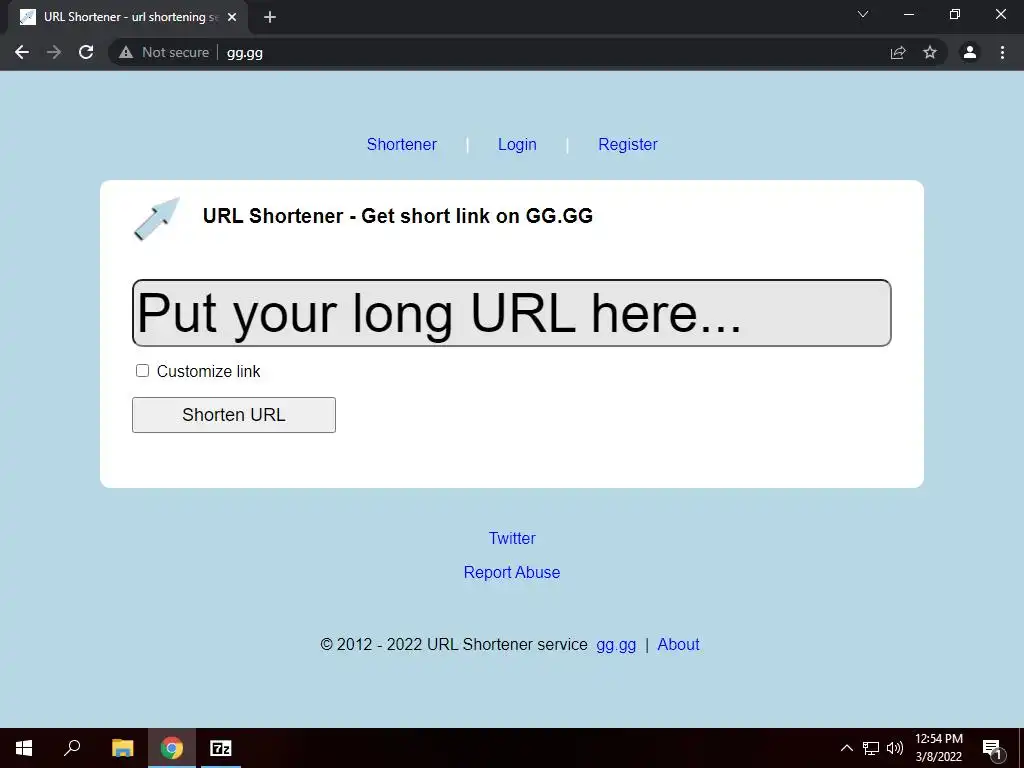Open Windows taskbar search
1024x768 pixels.
coord(72,748)
